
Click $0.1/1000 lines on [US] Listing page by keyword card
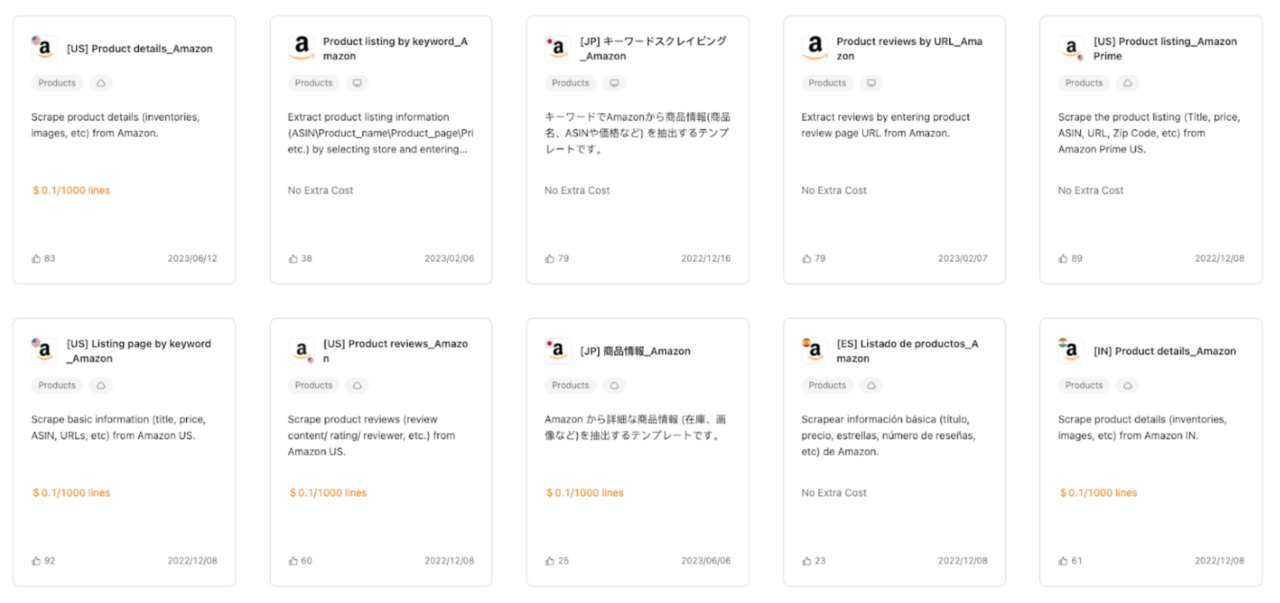point(71,492)
